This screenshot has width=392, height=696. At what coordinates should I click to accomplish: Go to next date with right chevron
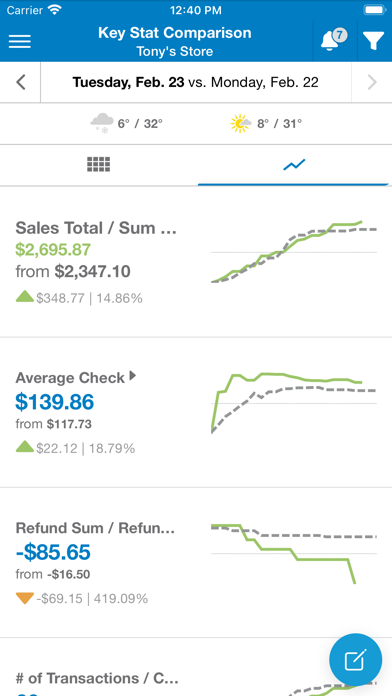point(372,83)
